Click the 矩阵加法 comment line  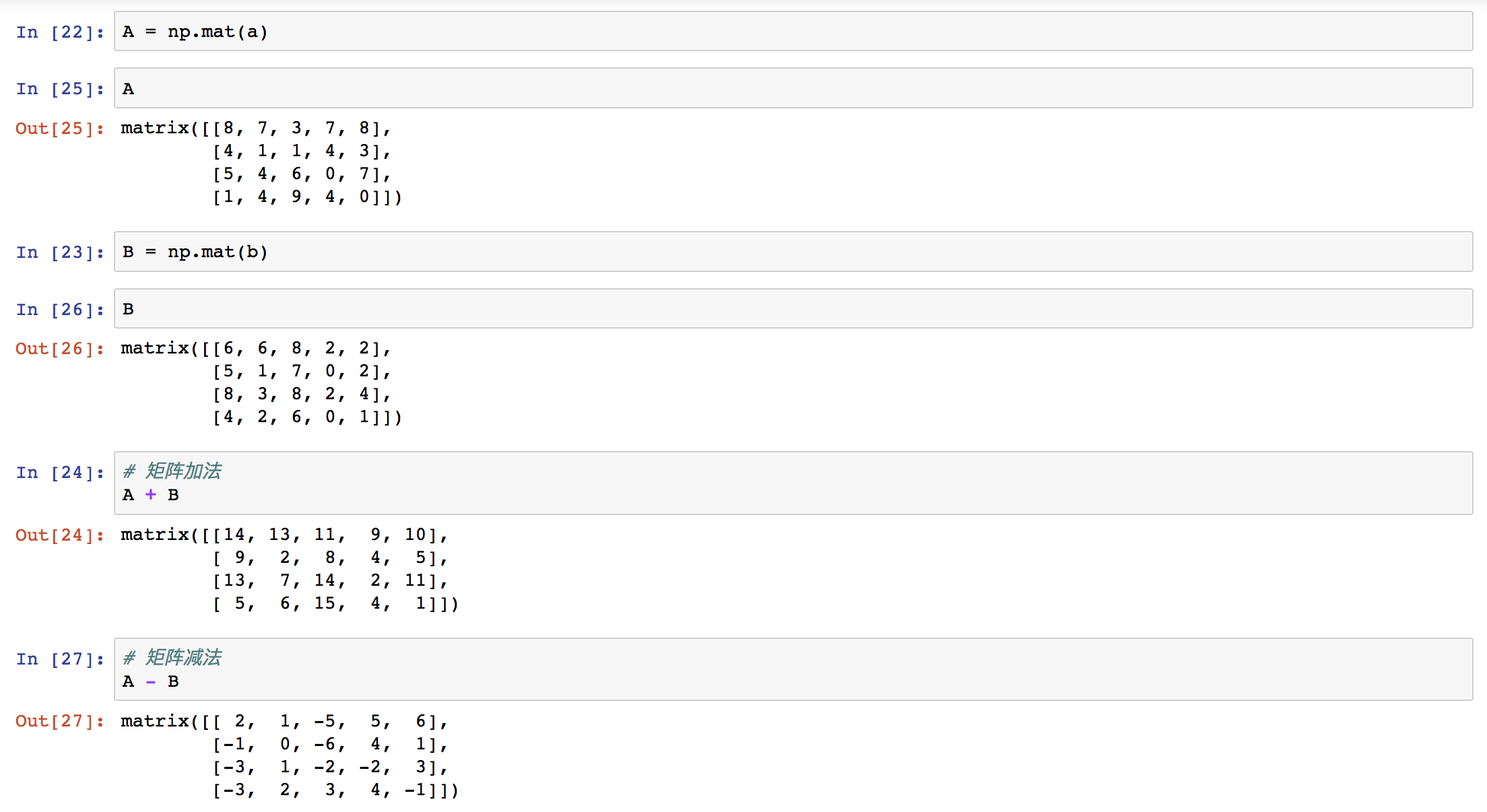tap(172, 471)
